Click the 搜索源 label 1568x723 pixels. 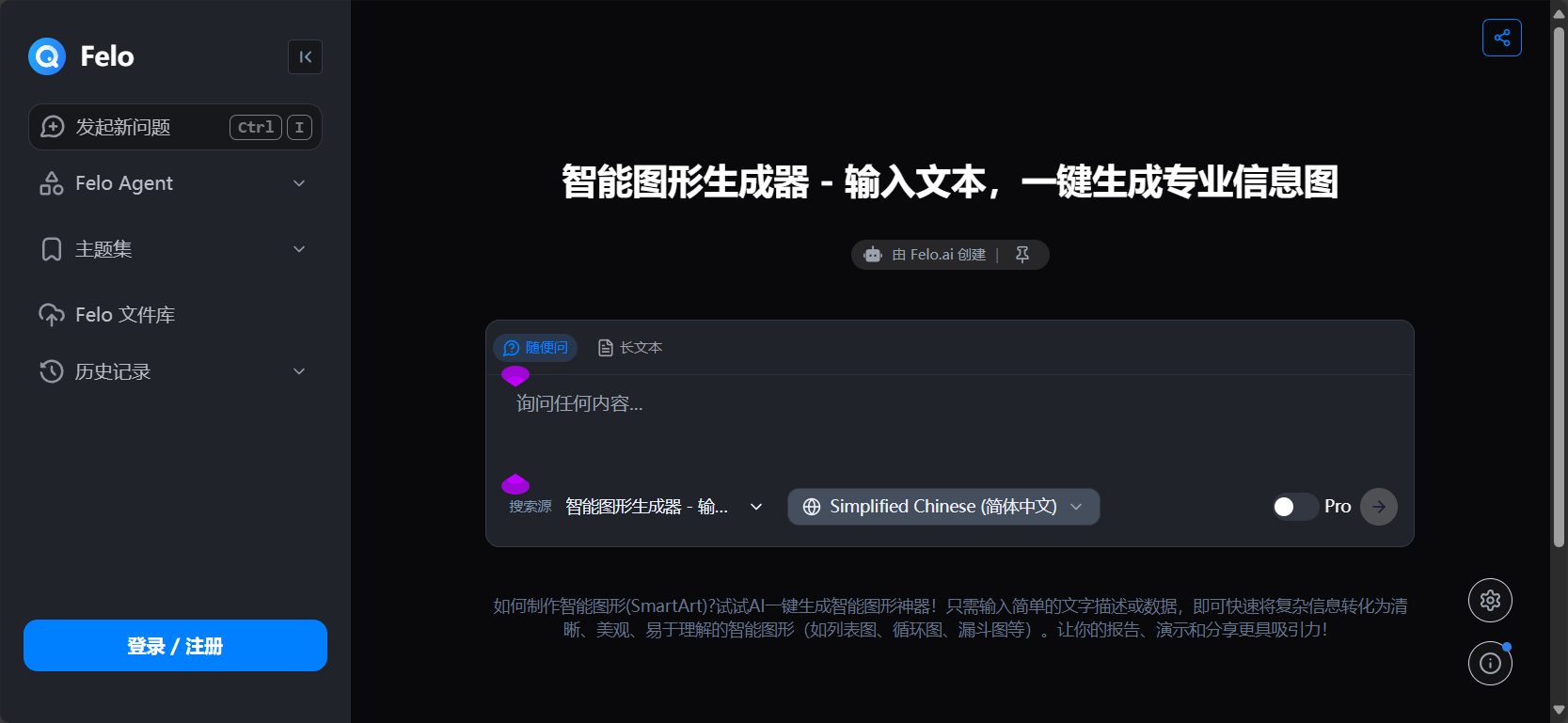531,507
